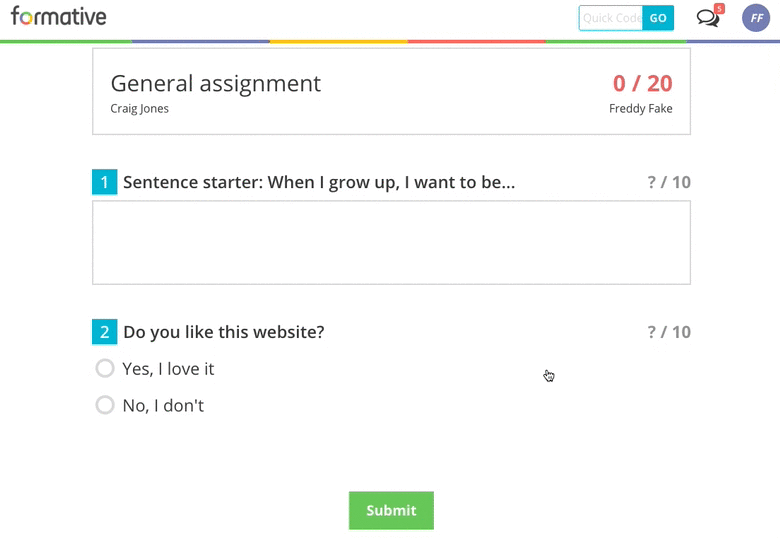Click the "Do you like this website?" question text
This screenshot has width=780, height=540.
[224, 332]
